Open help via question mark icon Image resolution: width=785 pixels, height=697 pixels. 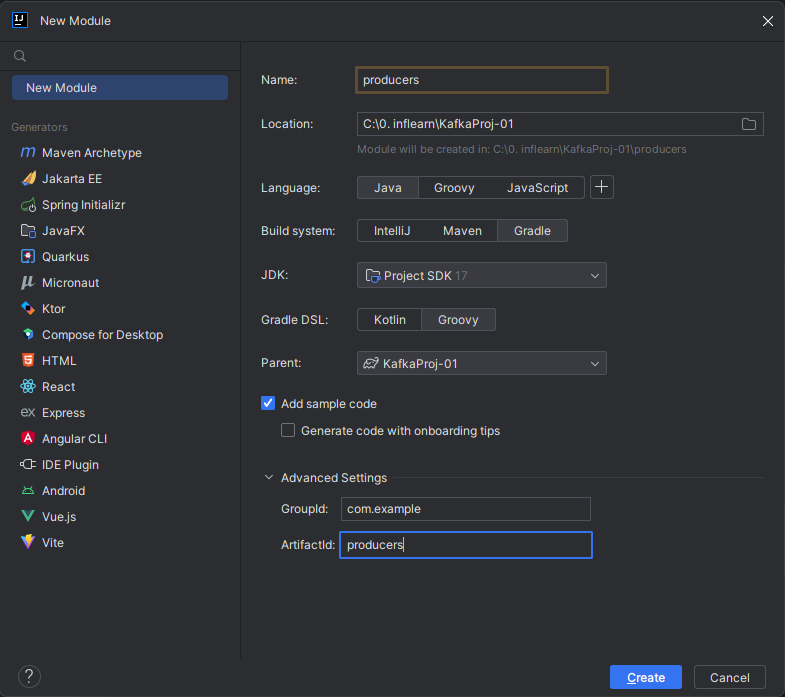(30, 676)
